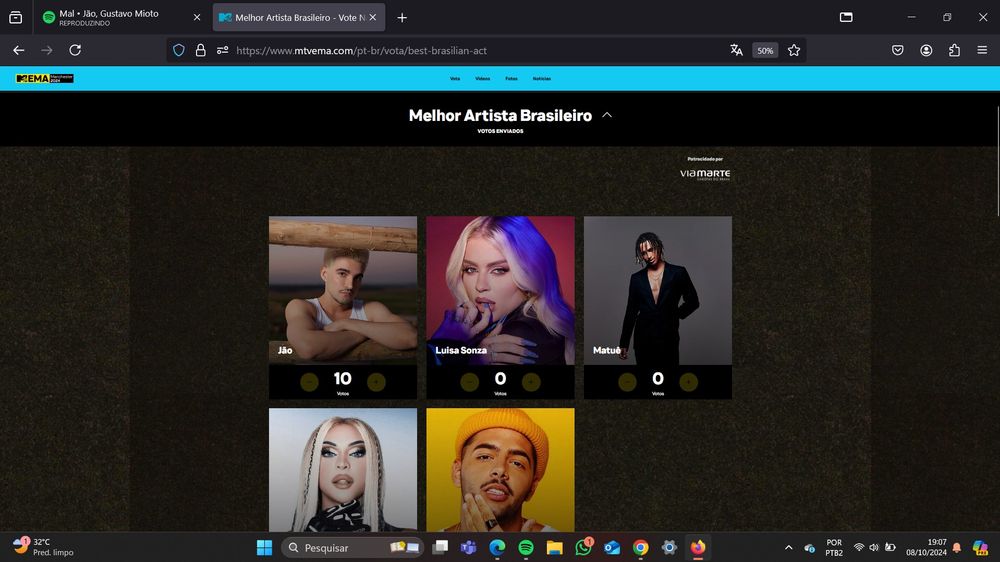Open site permissions icon in address bar

tap(223, 50)
